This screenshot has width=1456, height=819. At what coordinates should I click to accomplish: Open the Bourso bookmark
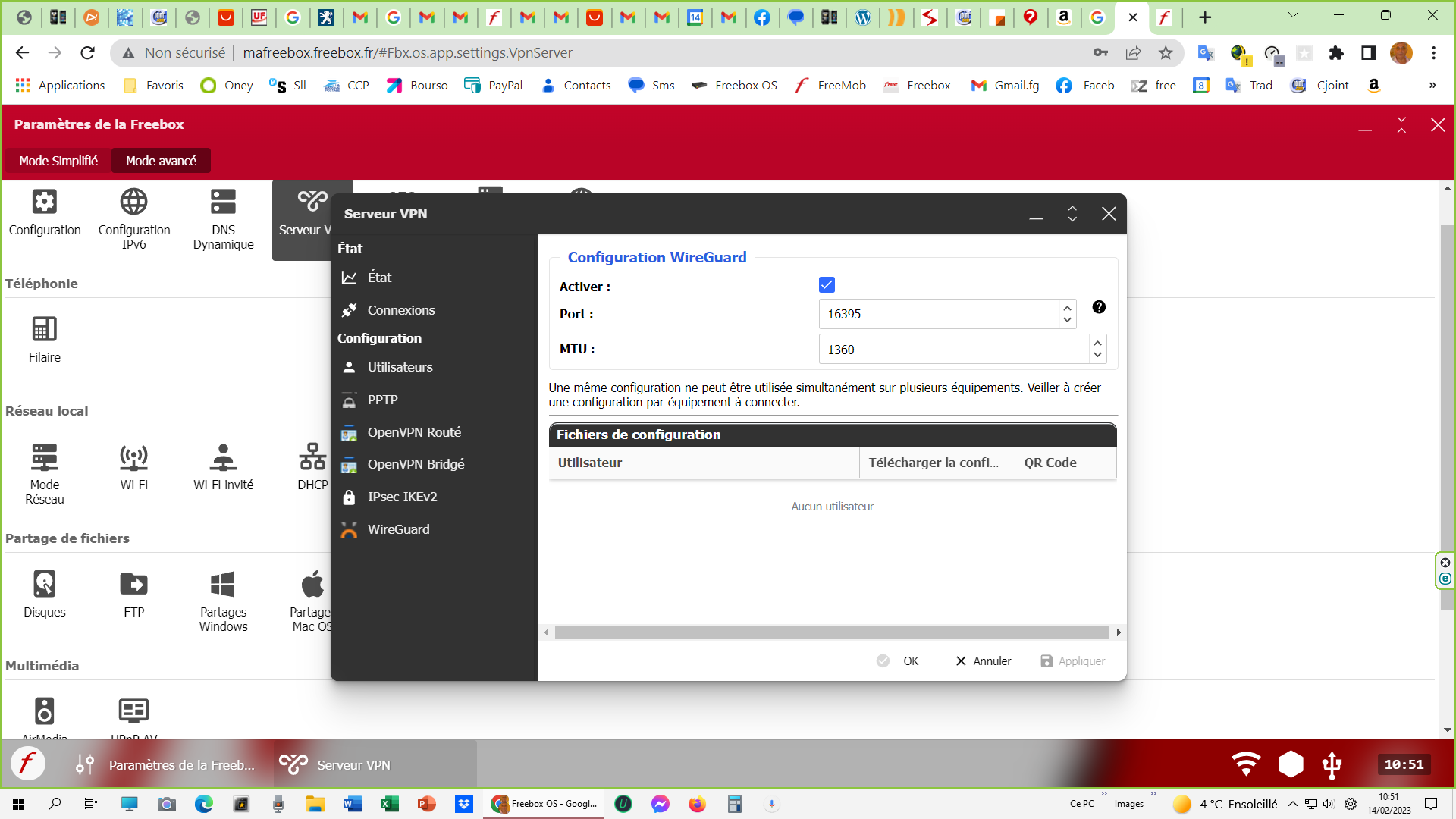tap(417, 86)
